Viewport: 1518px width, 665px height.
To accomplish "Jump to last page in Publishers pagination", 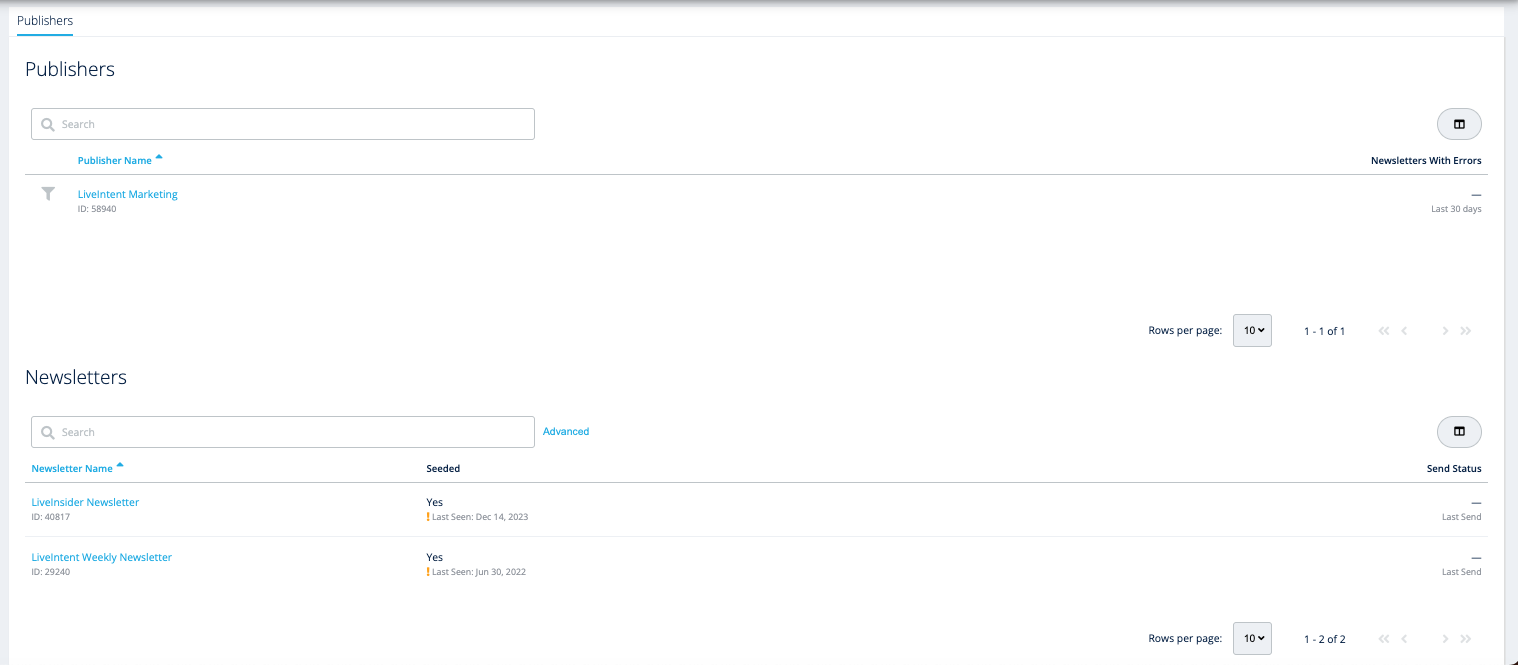I will coord(1466,331).
